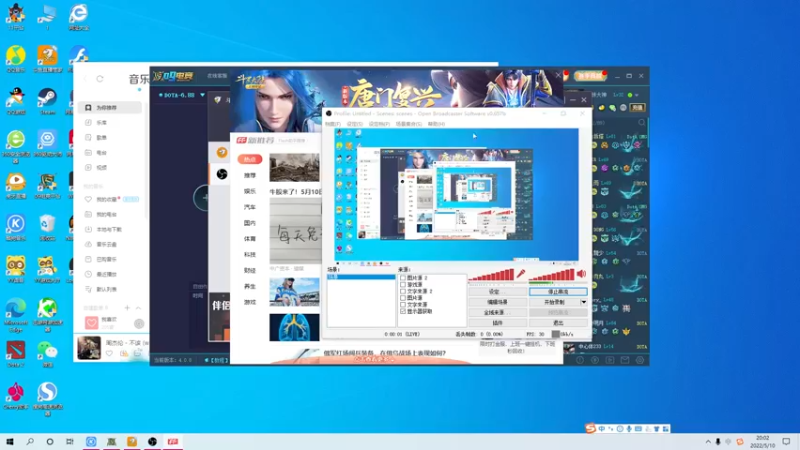Screen dimensions: 800x450
Task: Open the 帮助(H) help menu in OBS
Action: (436, 124)
